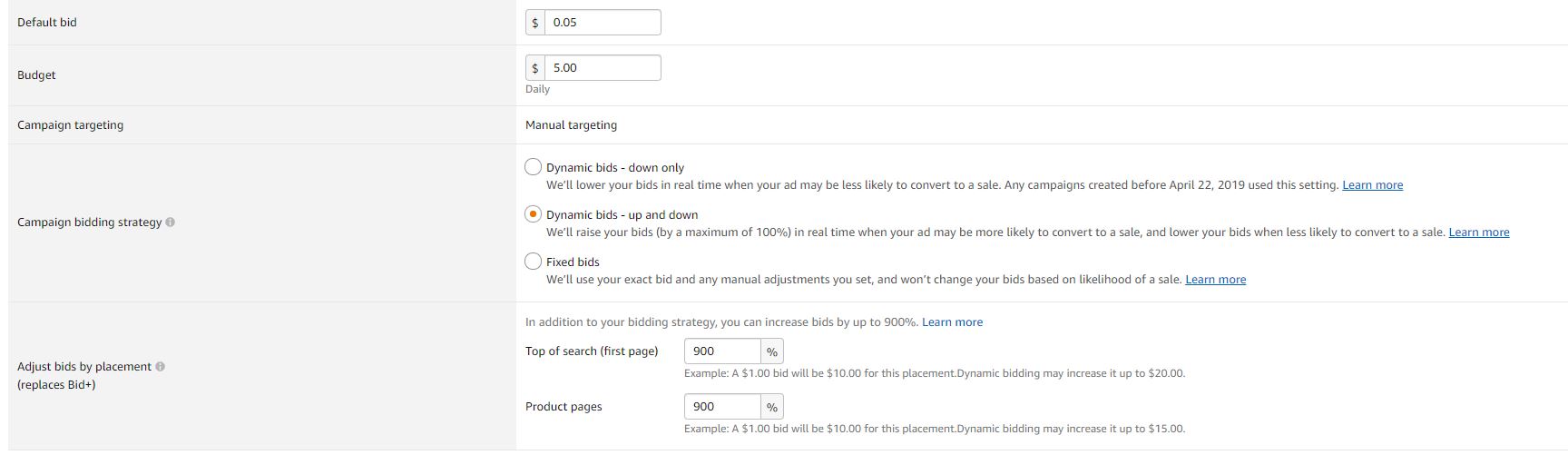Follow the Learn more link under Fixed bids
The image size is (1568, 455).
point(1215,280)
